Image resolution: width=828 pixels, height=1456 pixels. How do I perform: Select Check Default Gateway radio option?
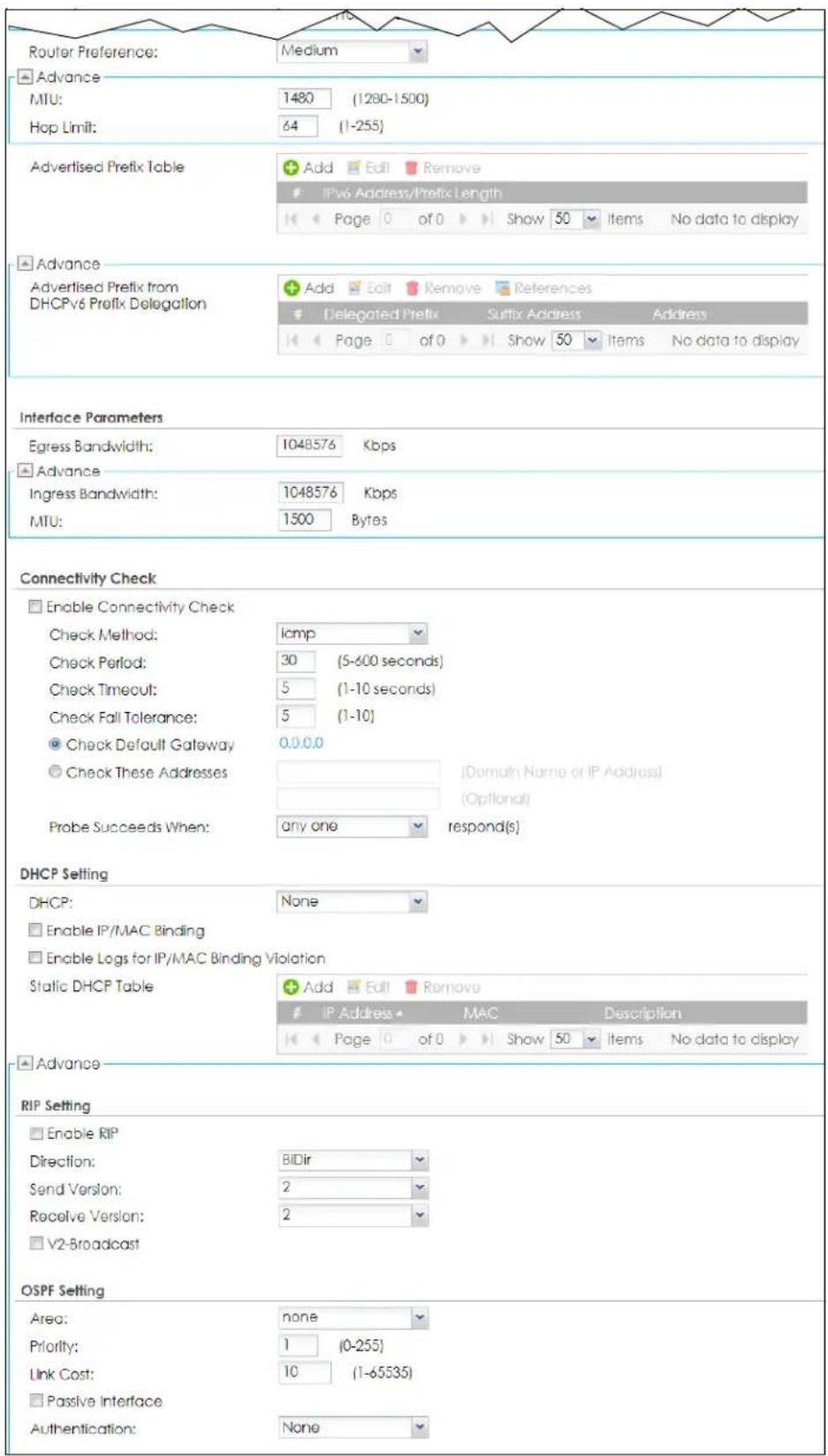click(x=56, y=745)
